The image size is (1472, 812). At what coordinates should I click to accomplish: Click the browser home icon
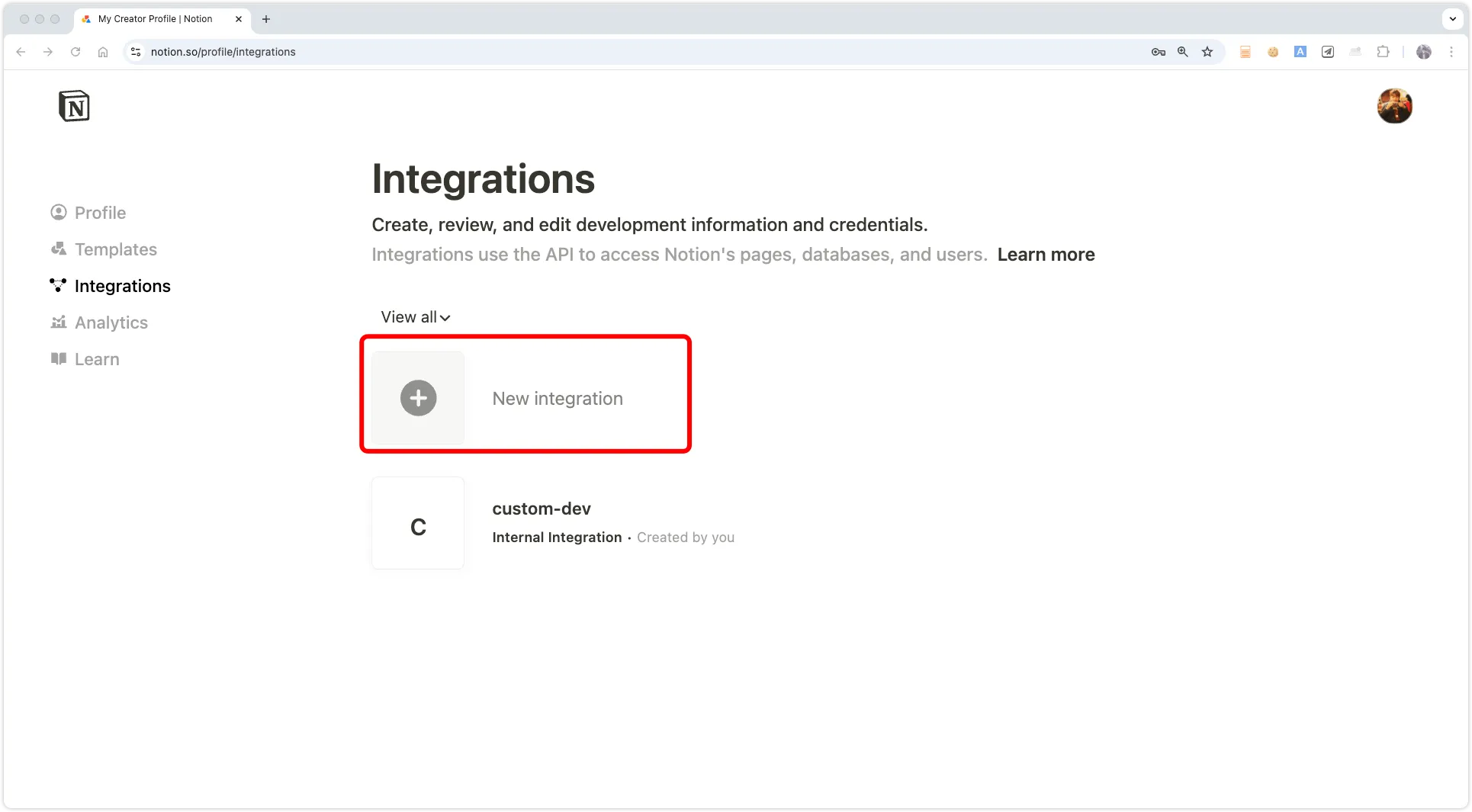tap(103, 52)
